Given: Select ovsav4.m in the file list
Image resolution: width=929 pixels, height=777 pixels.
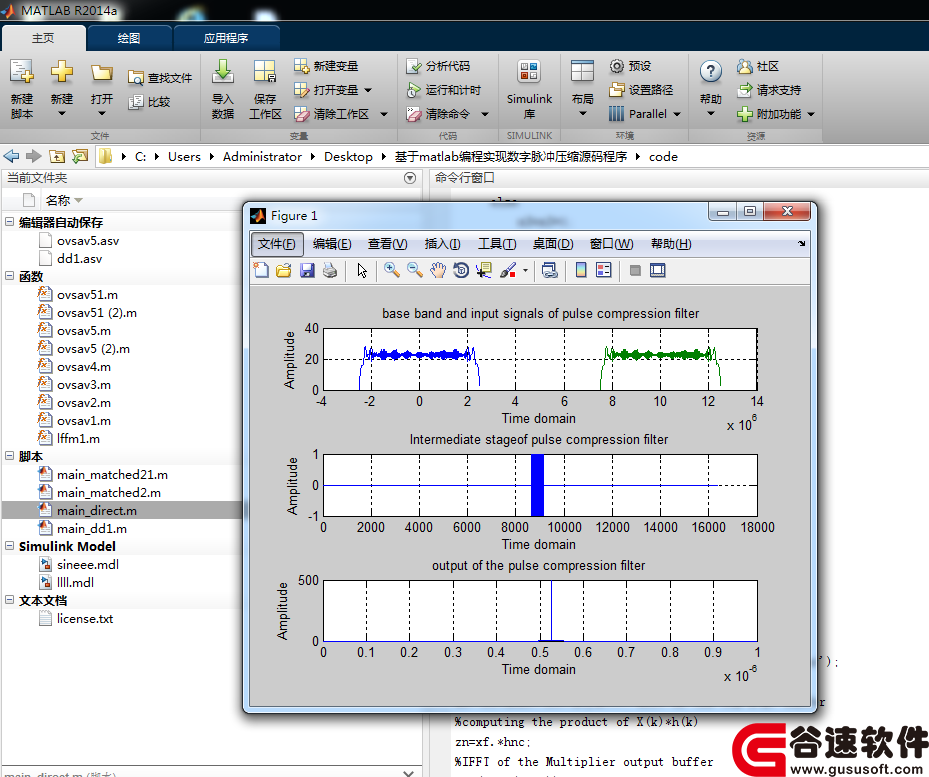Looking at the screenshot, I should point(84,366).
